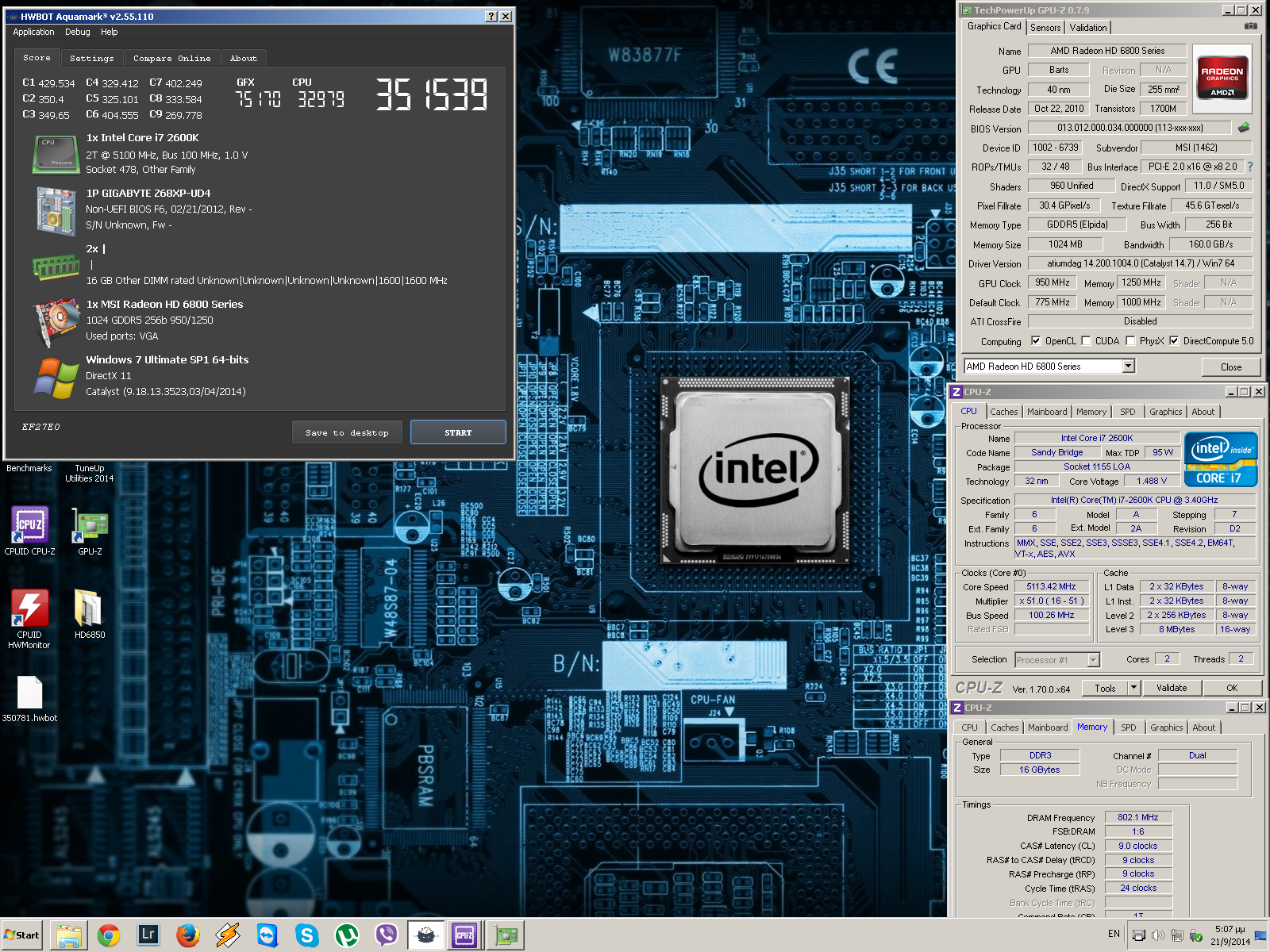The width and height of the screenshot is (1270, 952).
Task: Switch to the Settings tab in Aquamark
Action: [x=92, y=58]
